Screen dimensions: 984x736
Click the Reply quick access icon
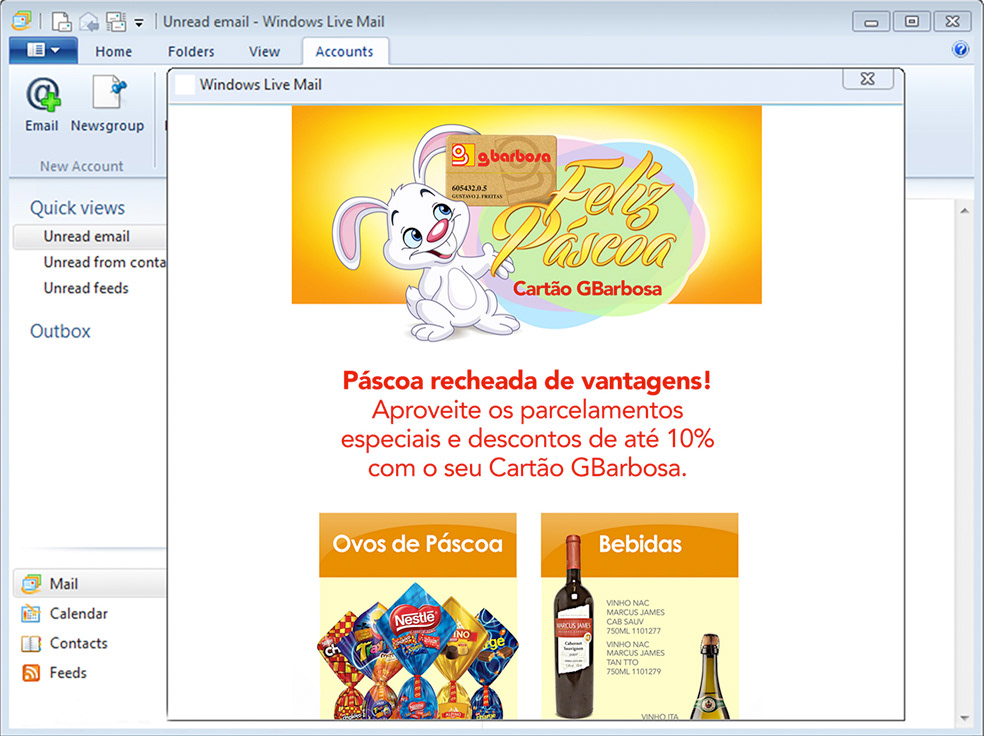(89, 22)
